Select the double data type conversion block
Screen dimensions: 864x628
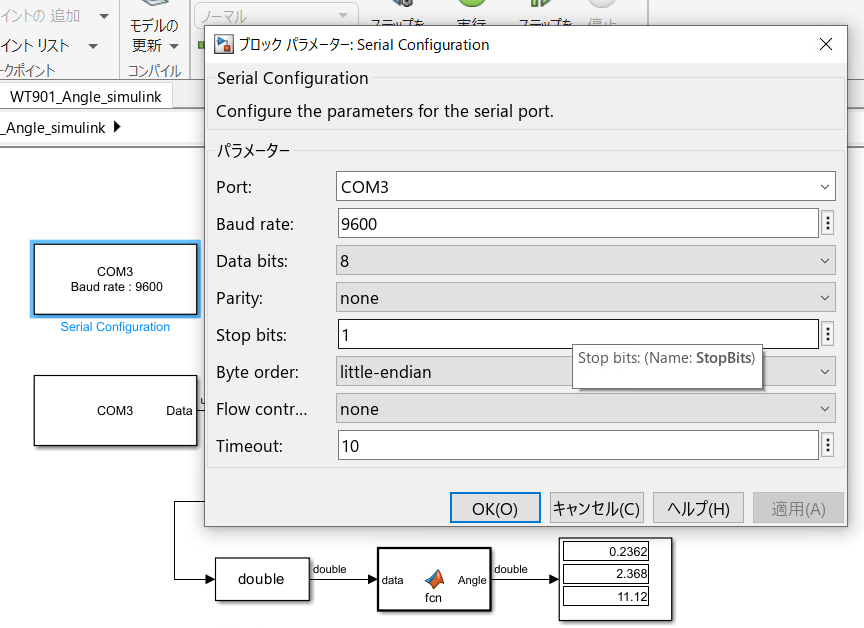262,579
